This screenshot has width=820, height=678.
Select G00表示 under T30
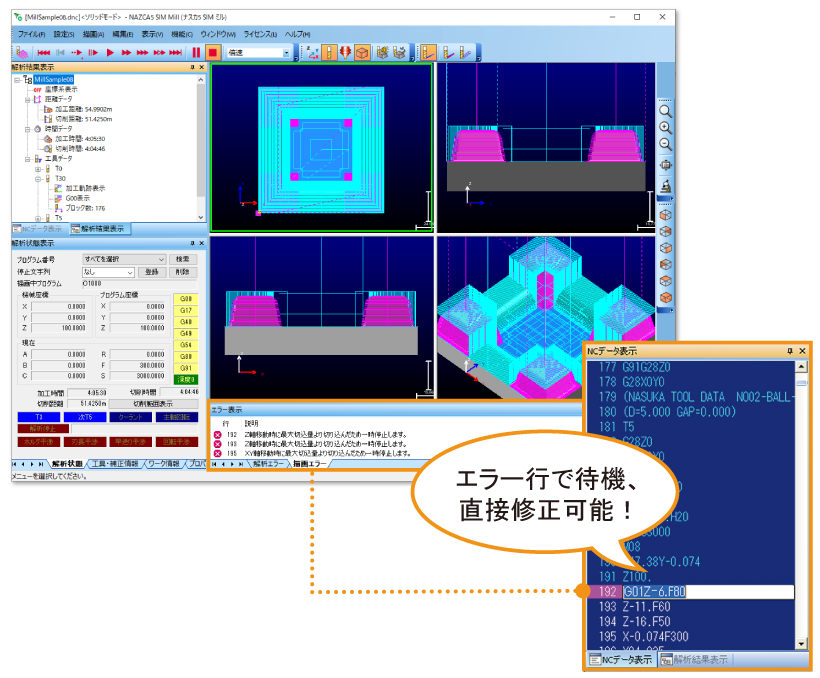(x=73, y=198)
